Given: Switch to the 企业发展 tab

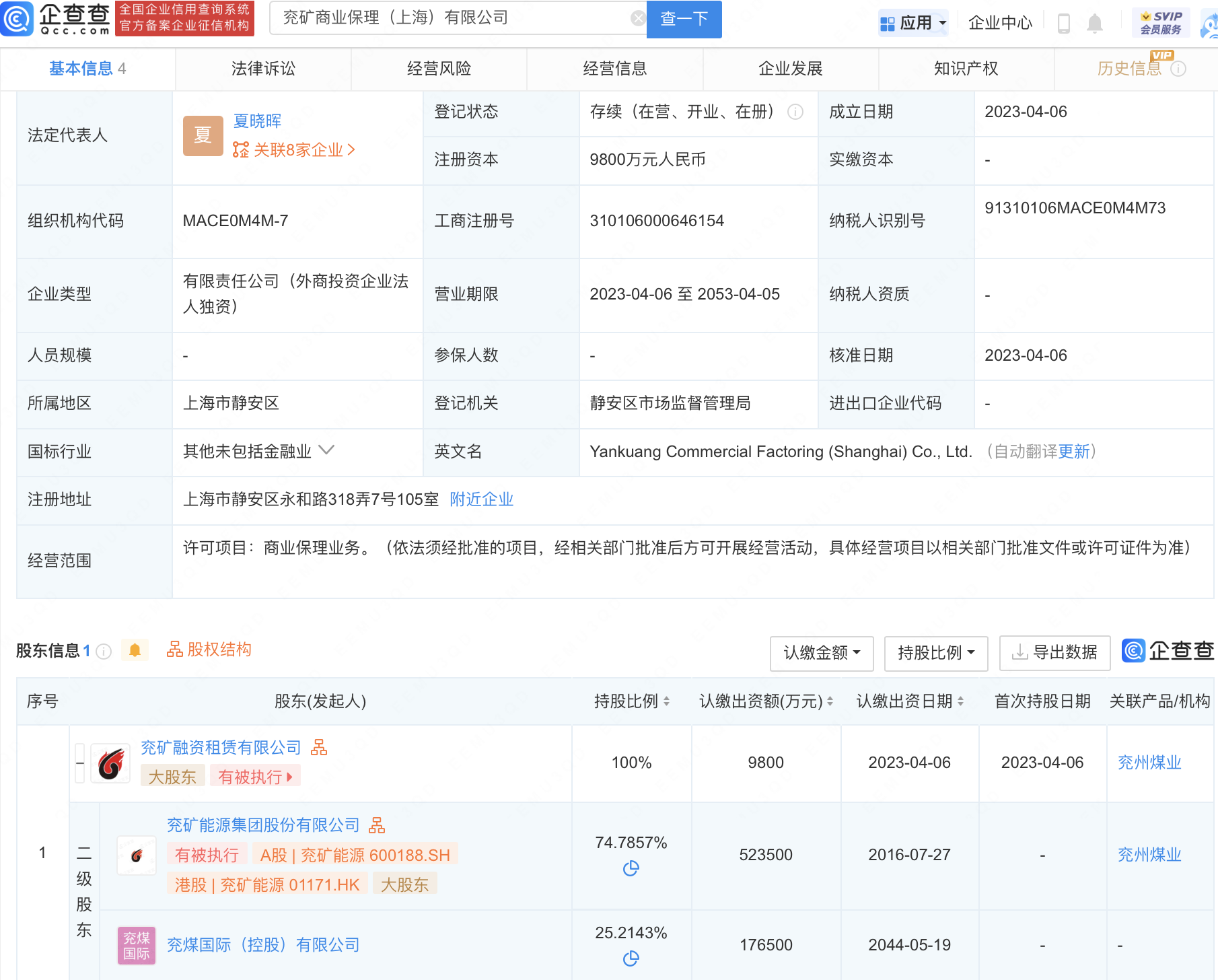Looking at the screenshot, I should click(x=791, y=69).
